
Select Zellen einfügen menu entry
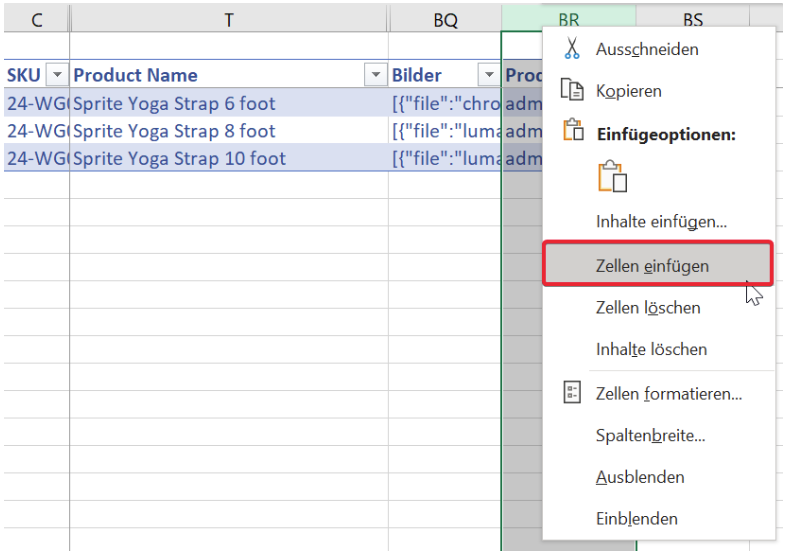(x=658, y=264)
